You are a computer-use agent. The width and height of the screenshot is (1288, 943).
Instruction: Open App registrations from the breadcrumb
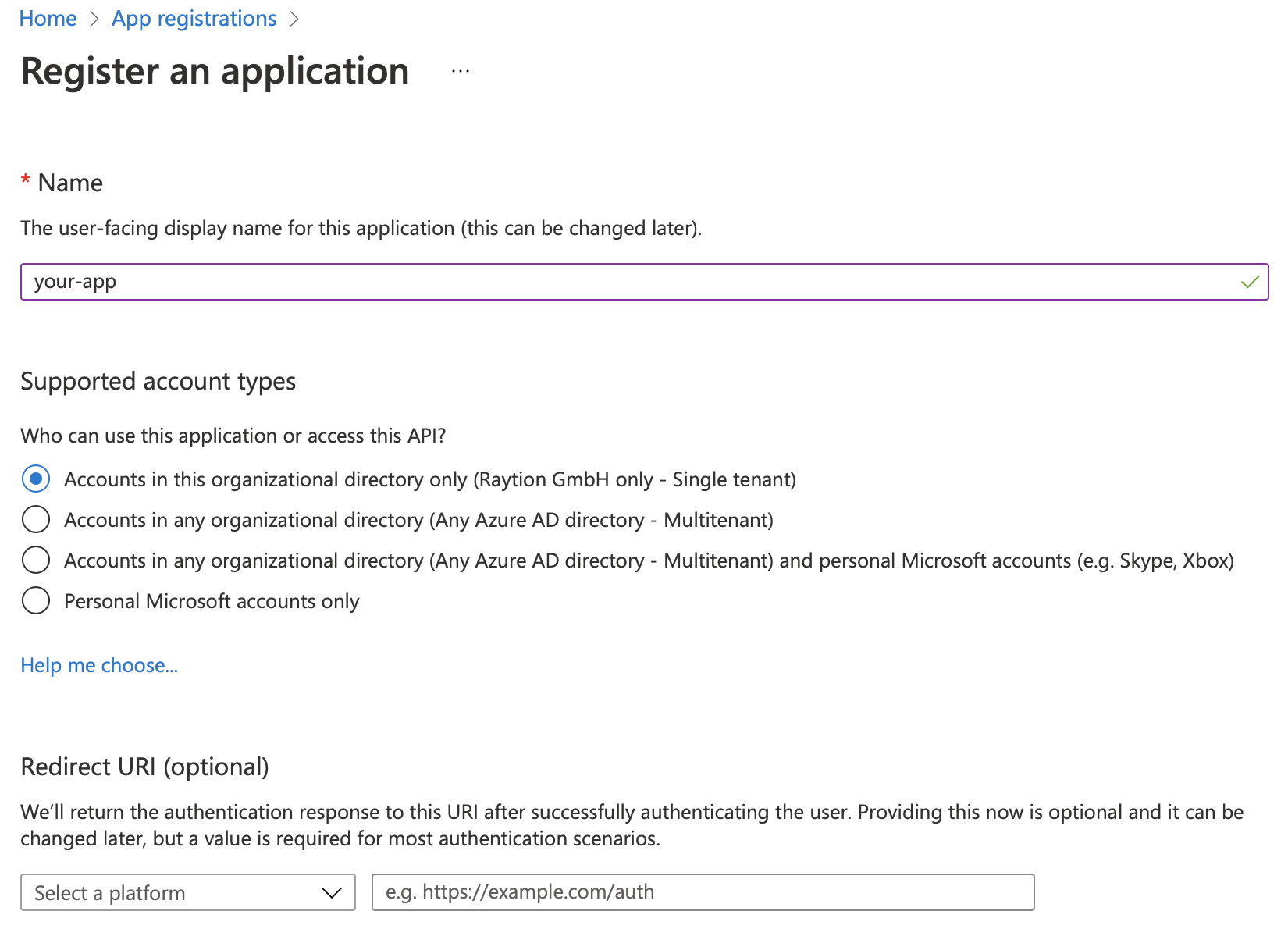[194, 18]
